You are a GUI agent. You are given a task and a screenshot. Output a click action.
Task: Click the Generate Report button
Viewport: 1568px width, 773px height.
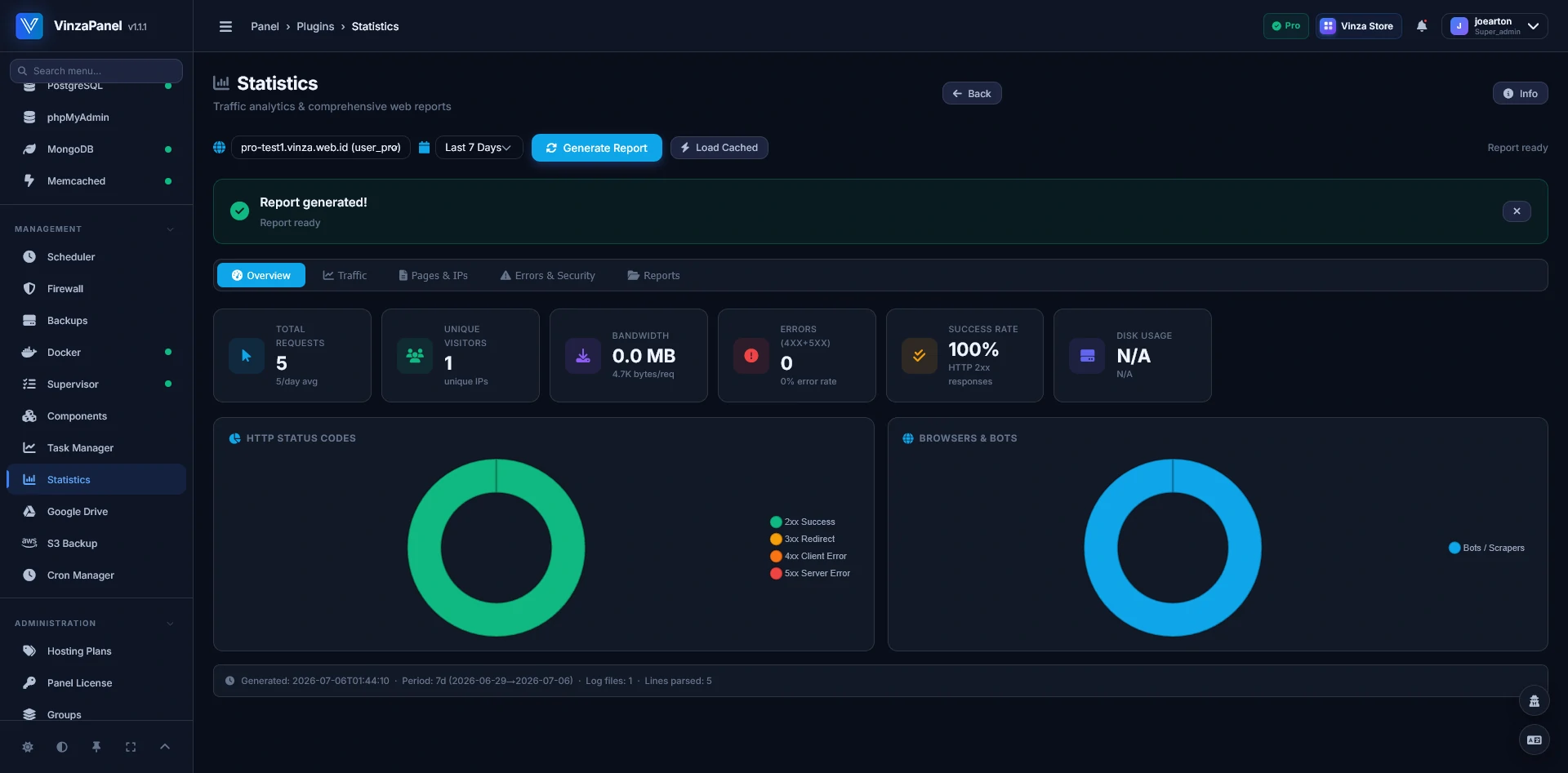click(x=597, y=148)
